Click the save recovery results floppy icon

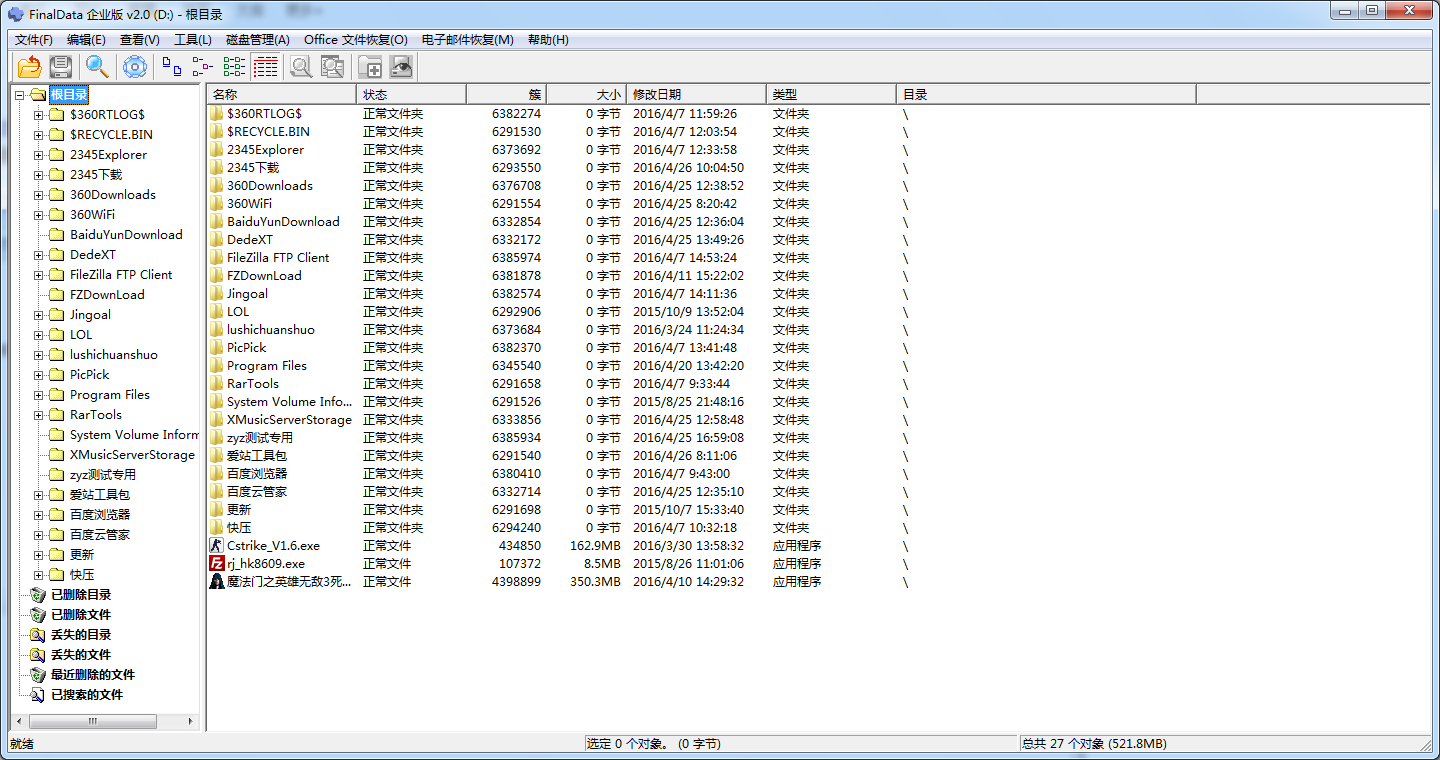pyautogui.click(x=60, y=66)
